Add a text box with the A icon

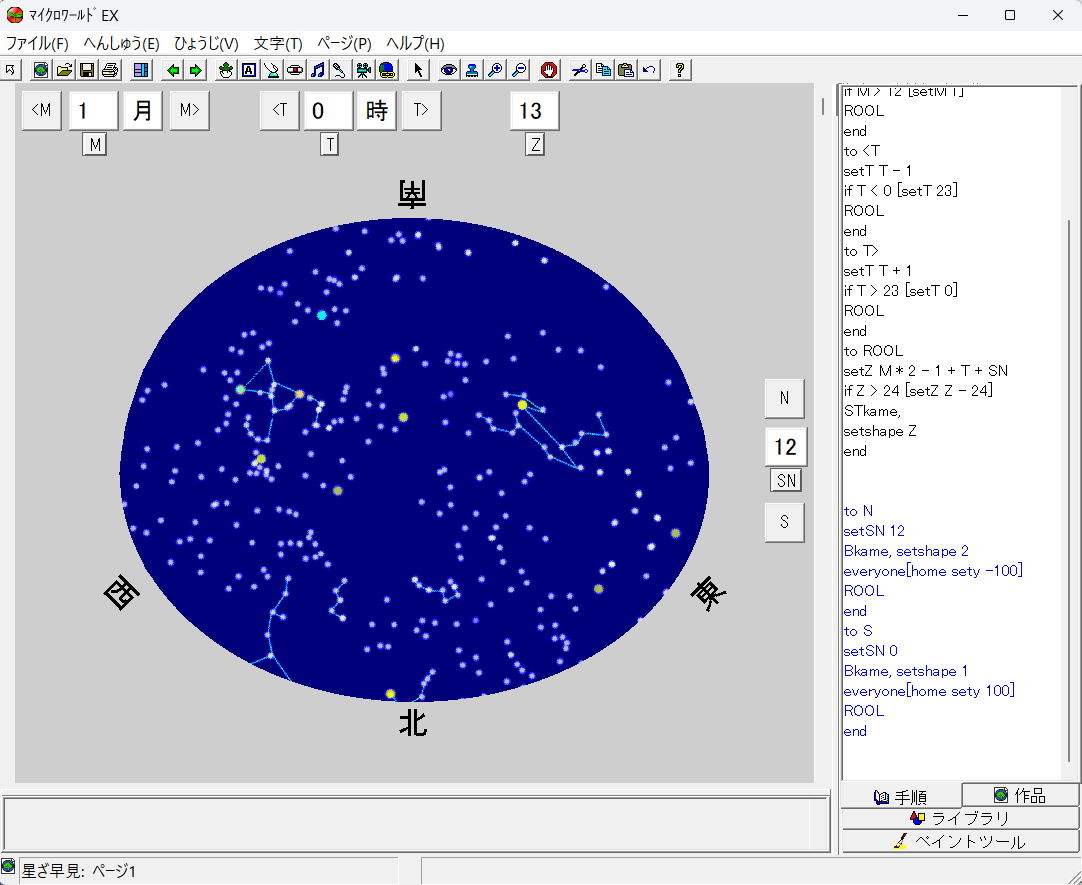tap(249, 70)
